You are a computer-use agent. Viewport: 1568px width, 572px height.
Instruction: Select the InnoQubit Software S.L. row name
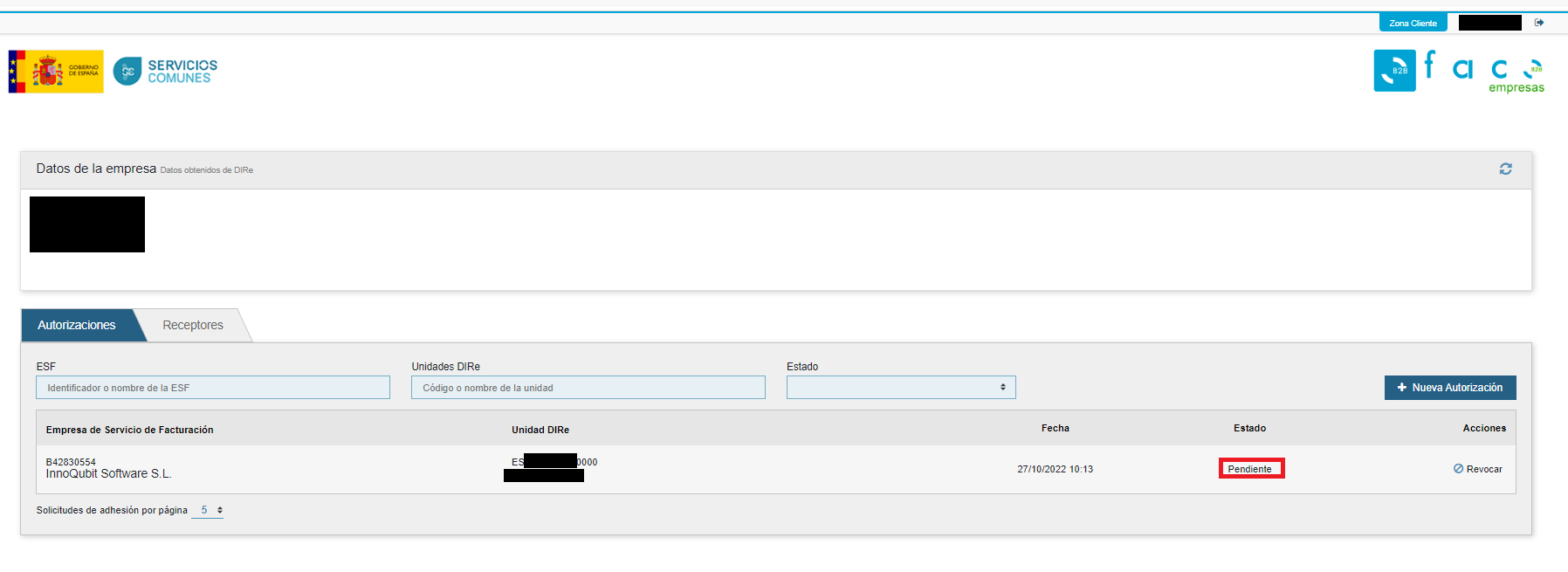click(x=108, y=474)
